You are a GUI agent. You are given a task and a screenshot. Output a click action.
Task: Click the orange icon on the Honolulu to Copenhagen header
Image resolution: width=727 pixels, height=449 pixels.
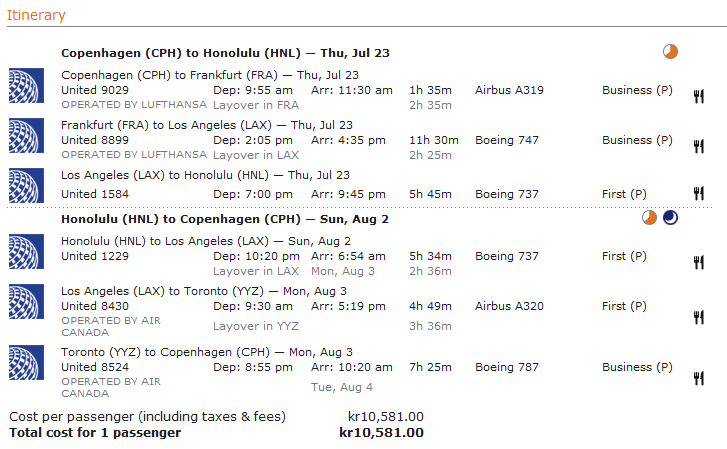point(650,217)
